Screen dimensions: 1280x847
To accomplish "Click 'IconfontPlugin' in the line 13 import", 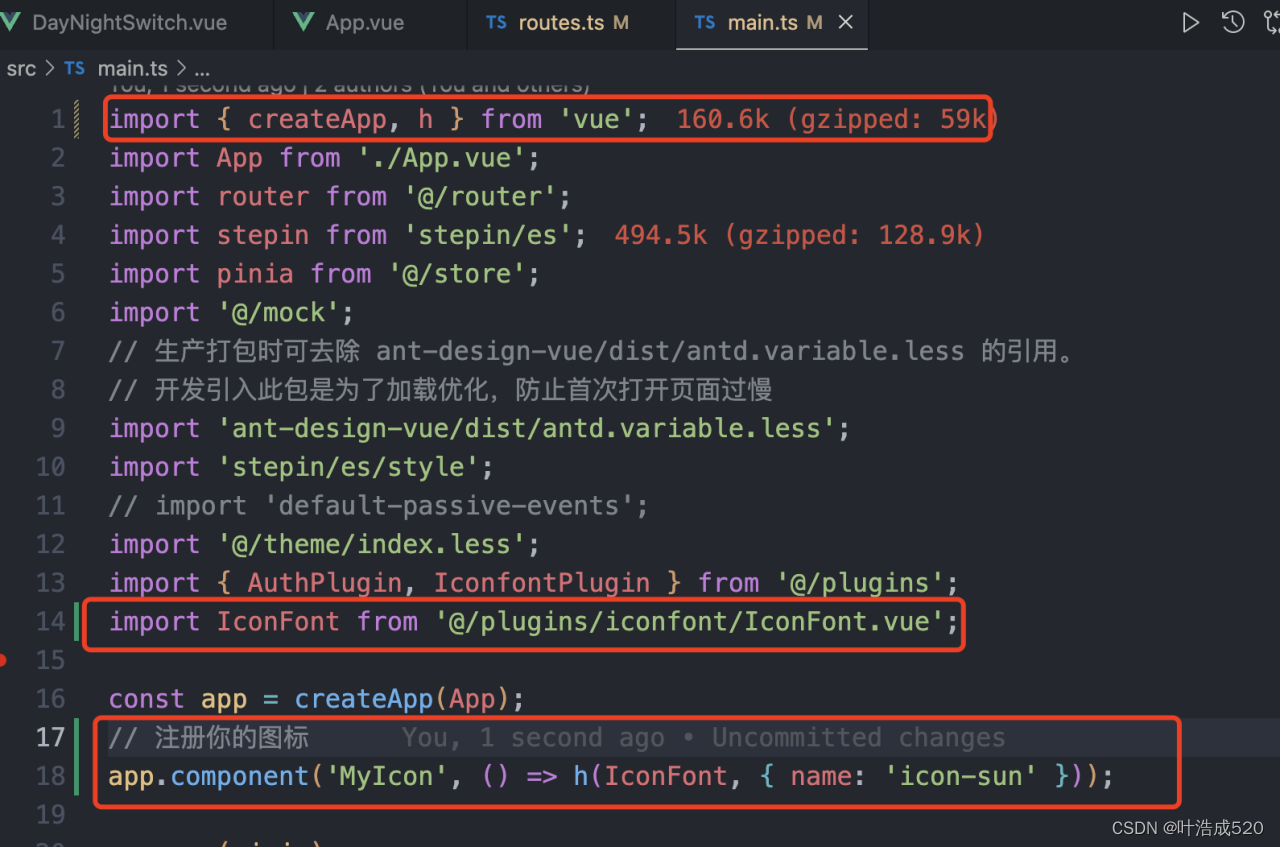I will point(542,583).
